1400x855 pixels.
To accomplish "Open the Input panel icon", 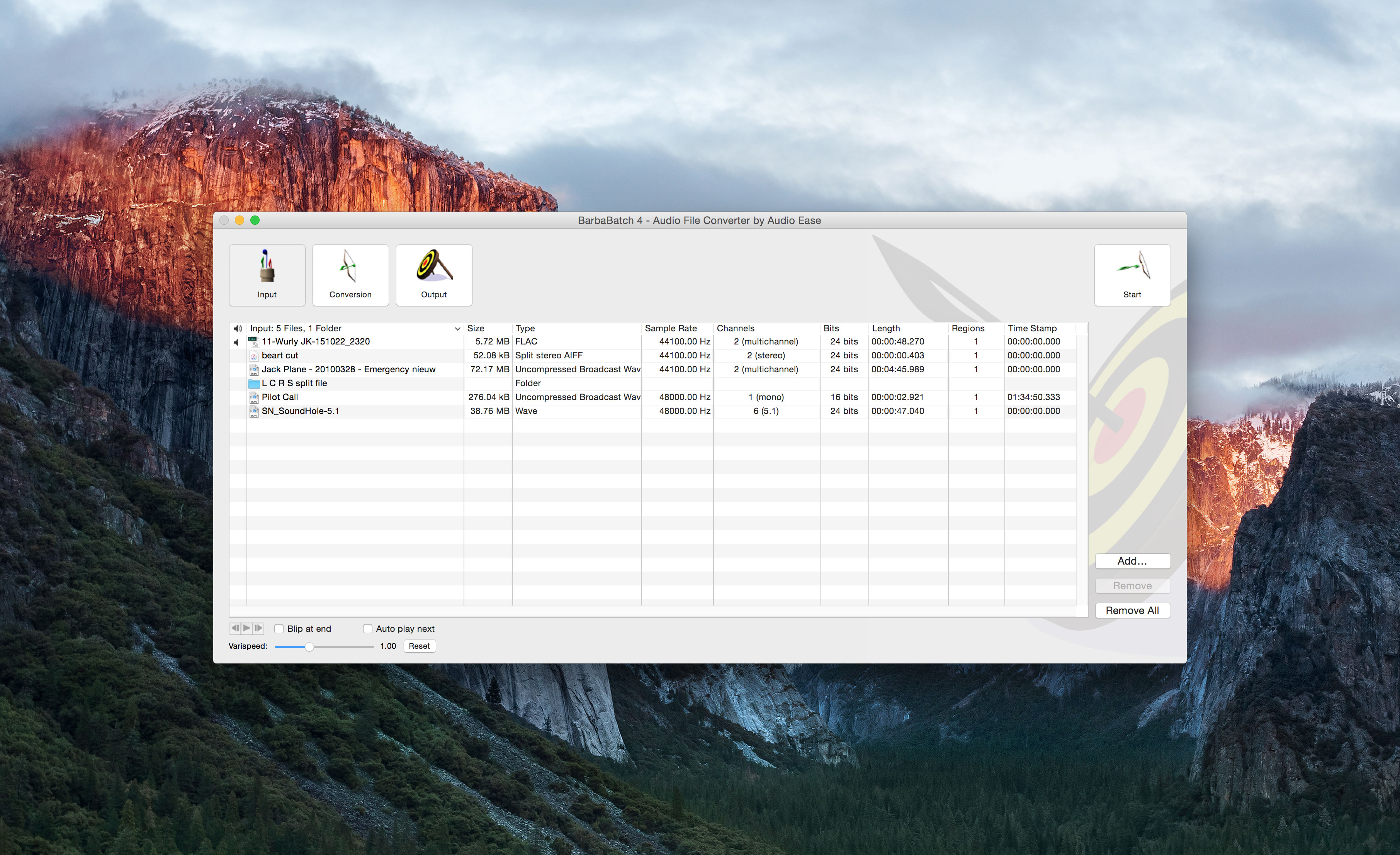I will pos(267,275).
